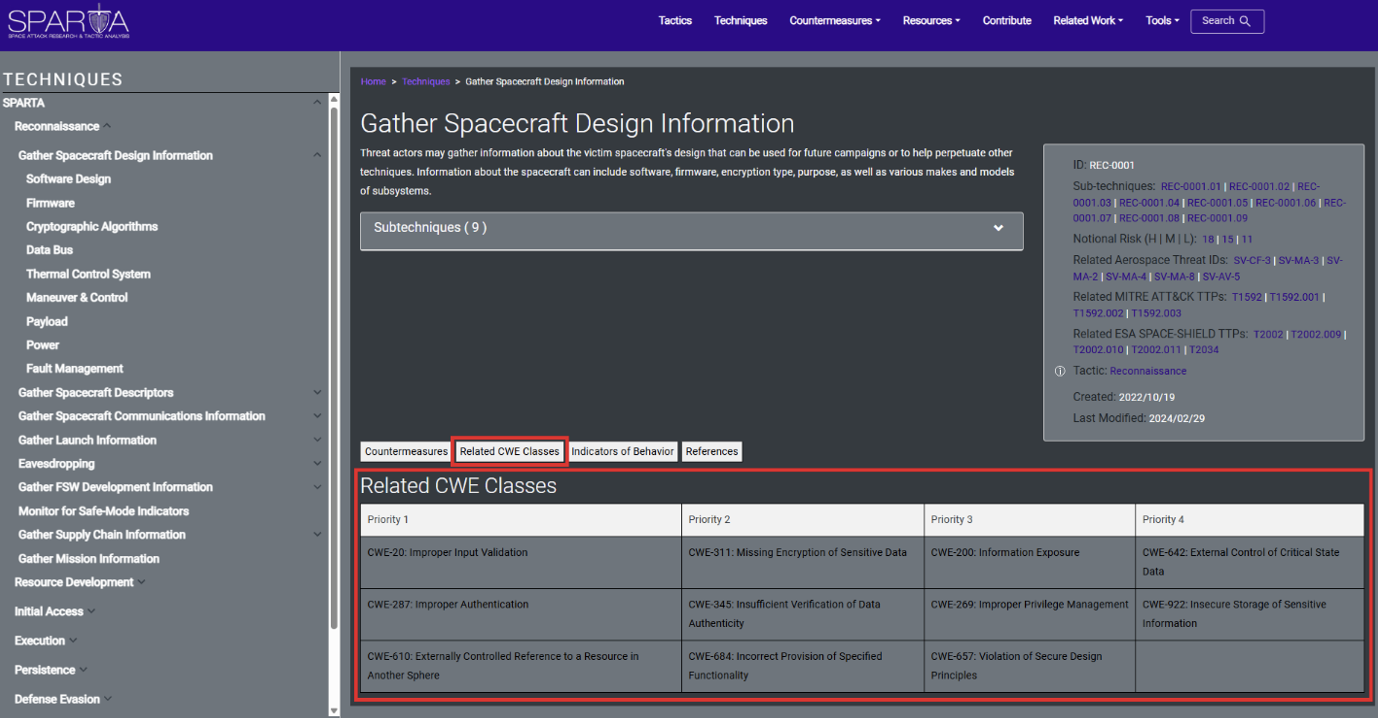Screen dimensions: 1378x718
Task: Click the CWE-200: Information Exposure cell
Action: [1030, 562]
